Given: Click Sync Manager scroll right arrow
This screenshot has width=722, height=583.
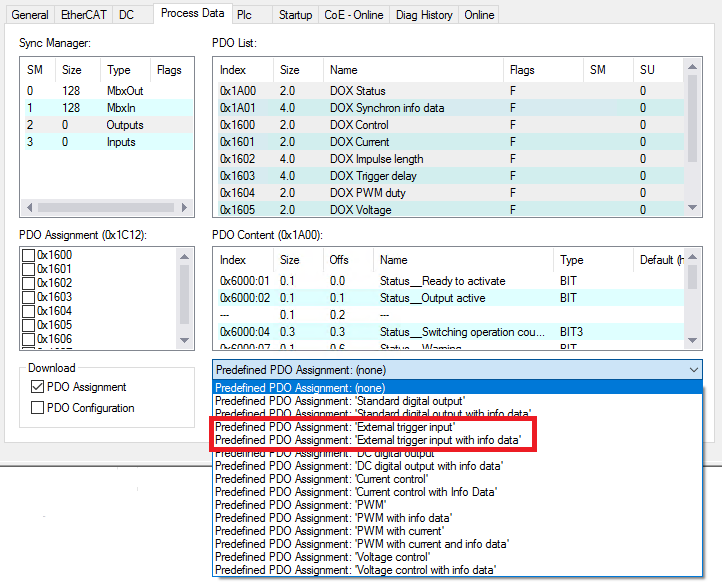Looking at the screenshot, I should pyautogui.click(x=184, y=207).
